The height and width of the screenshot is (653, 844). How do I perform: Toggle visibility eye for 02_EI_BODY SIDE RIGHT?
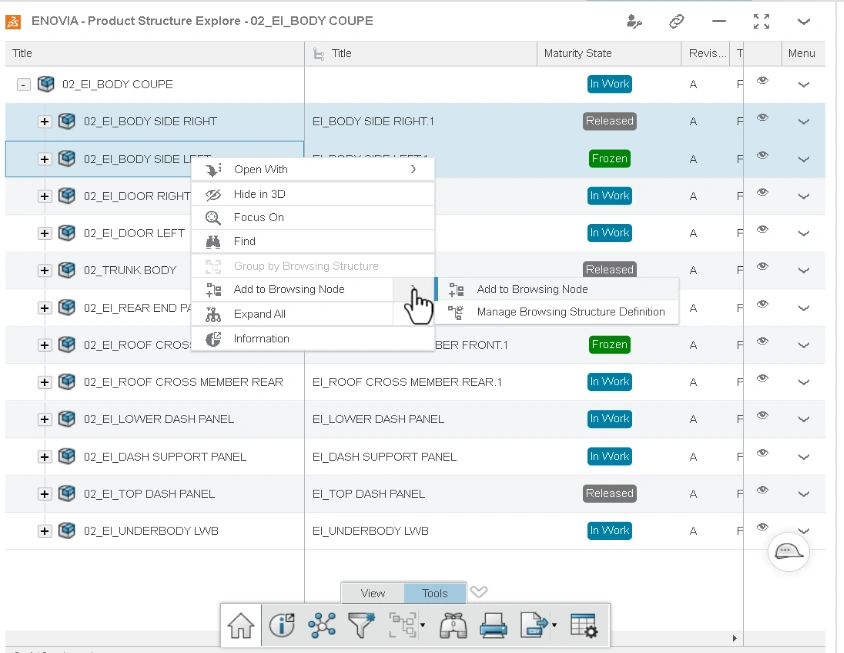762,117
